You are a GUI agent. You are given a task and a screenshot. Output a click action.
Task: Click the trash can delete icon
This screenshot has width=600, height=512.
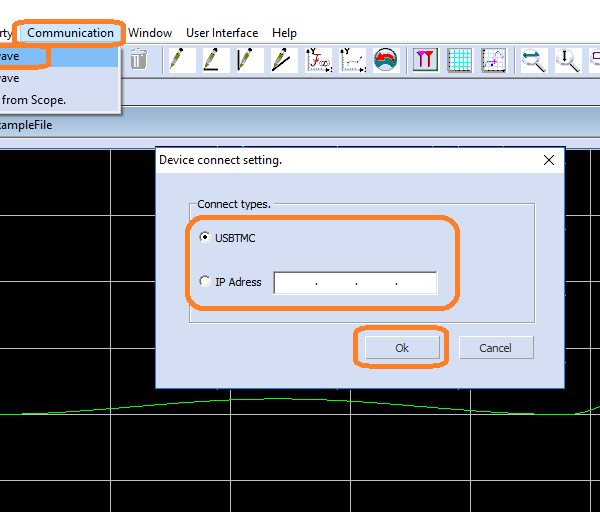pos(138,60)
